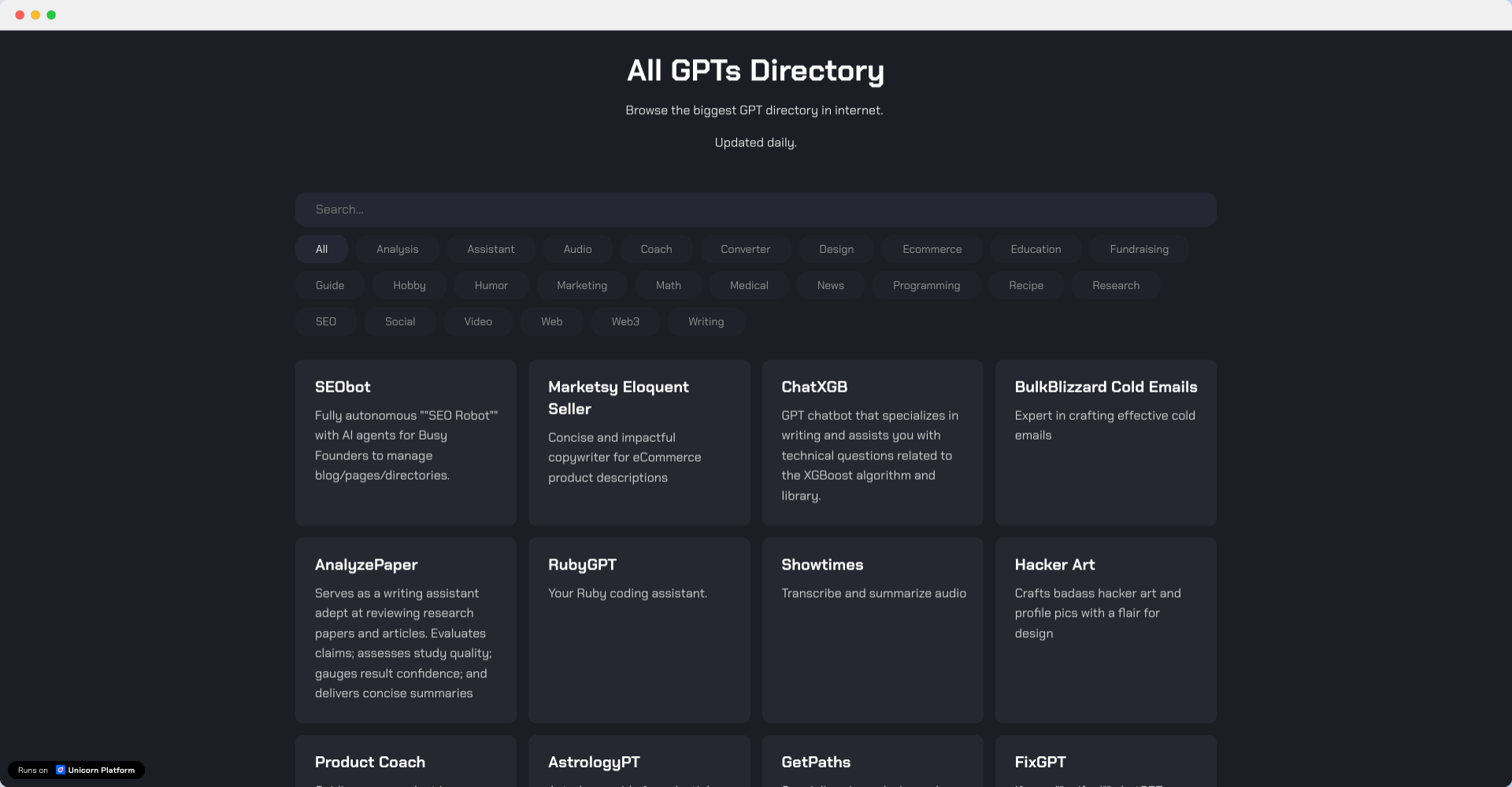Filter by Humor category

pyautogui.click(x=491, y=285)
